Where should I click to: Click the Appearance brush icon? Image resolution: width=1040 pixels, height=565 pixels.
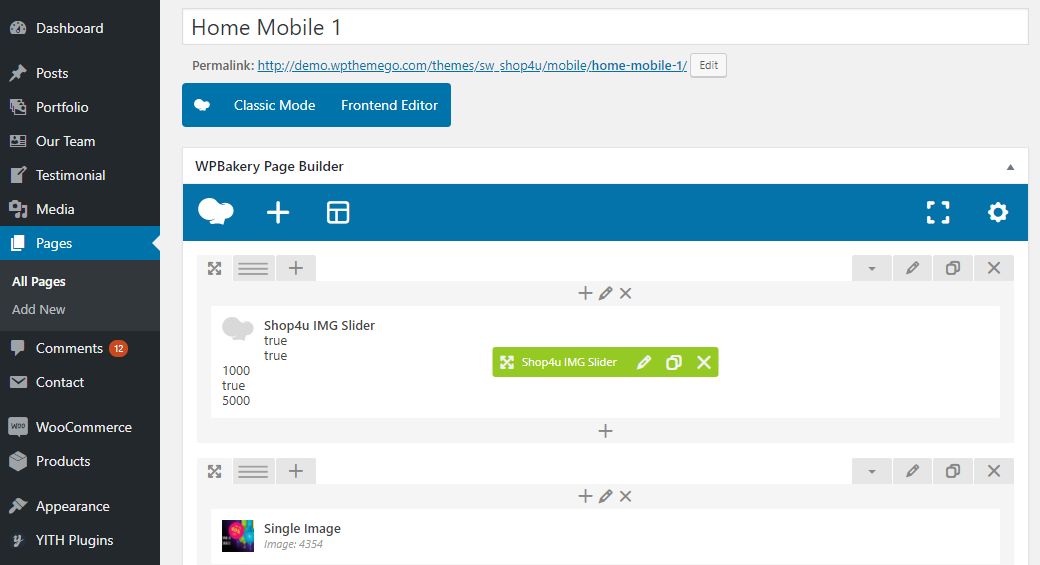click(x=18, y=506)
